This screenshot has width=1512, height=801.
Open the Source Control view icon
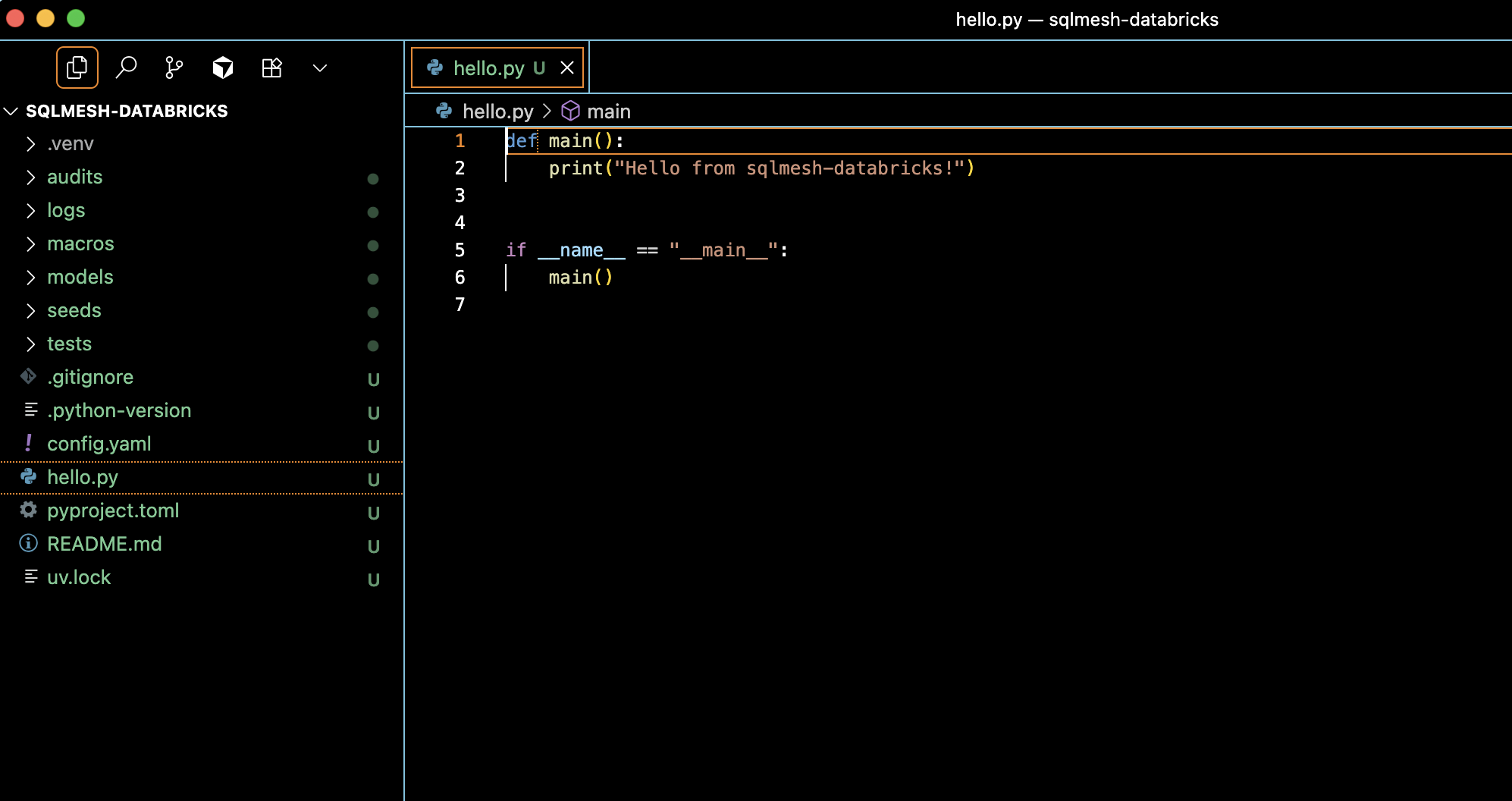(174, 68)
